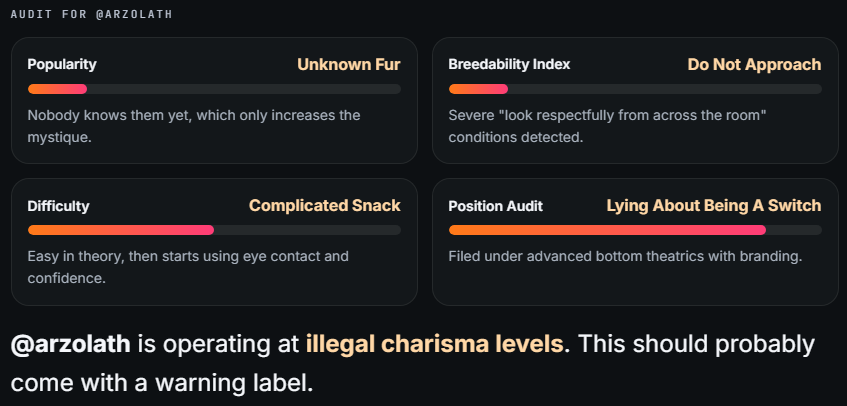Click the 'look respectfully' conditions description
The image size is (847, 406).
608,126
